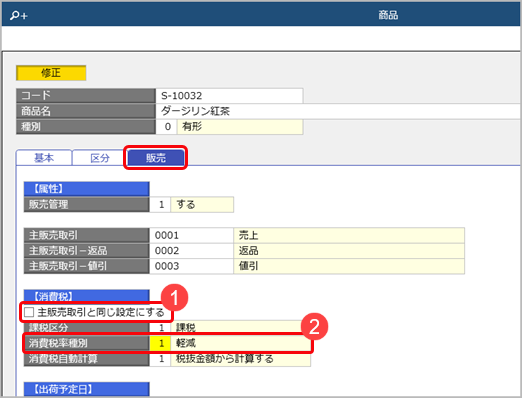The width and height of the screenshot is (522, 398).
Task: Click the 課税区分 code field
Action: point(160,328)
